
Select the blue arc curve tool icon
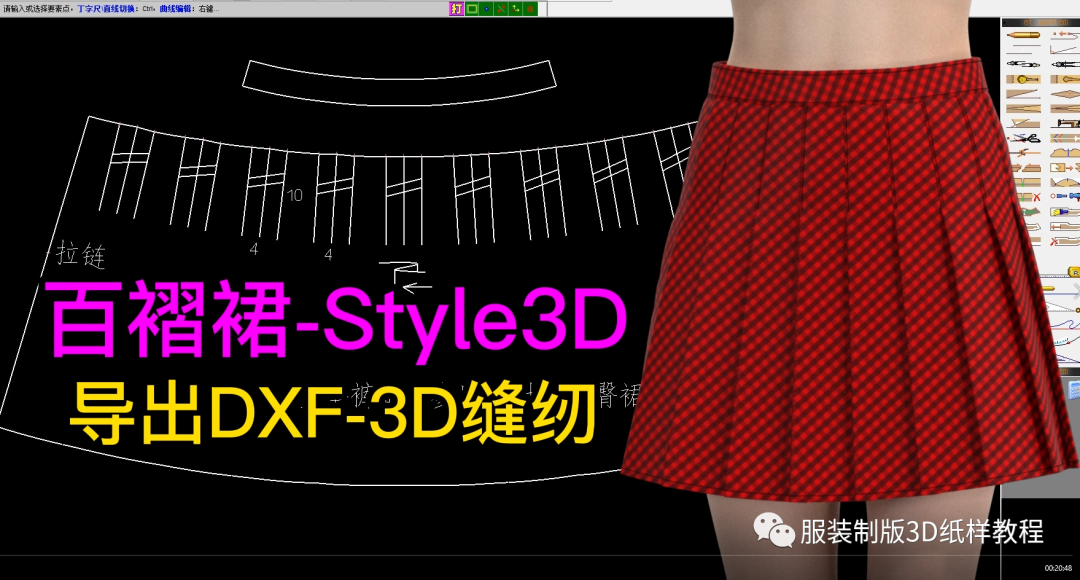(1066, 183)
